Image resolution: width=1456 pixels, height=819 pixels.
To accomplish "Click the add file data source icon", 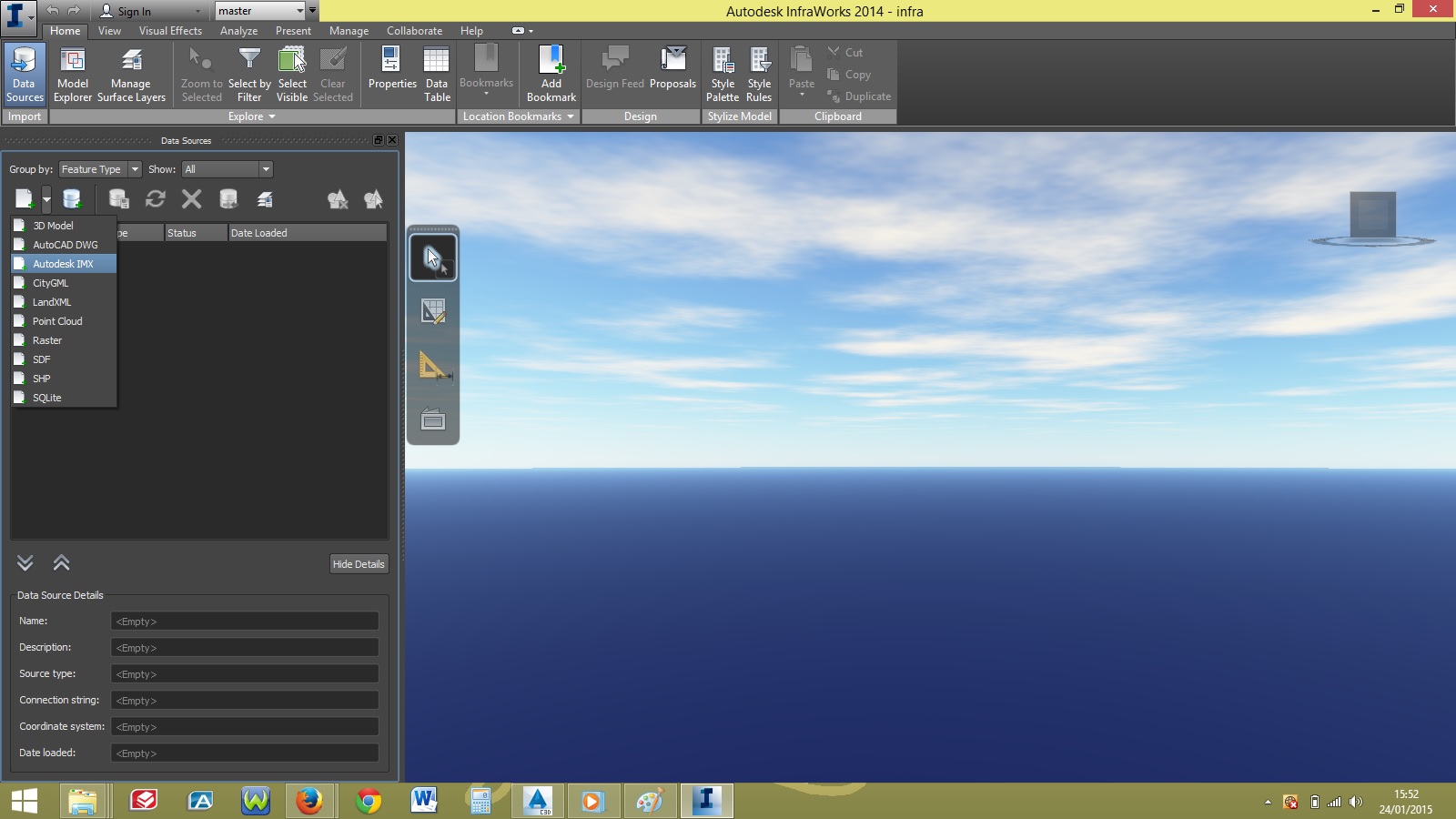I will 25,198.
